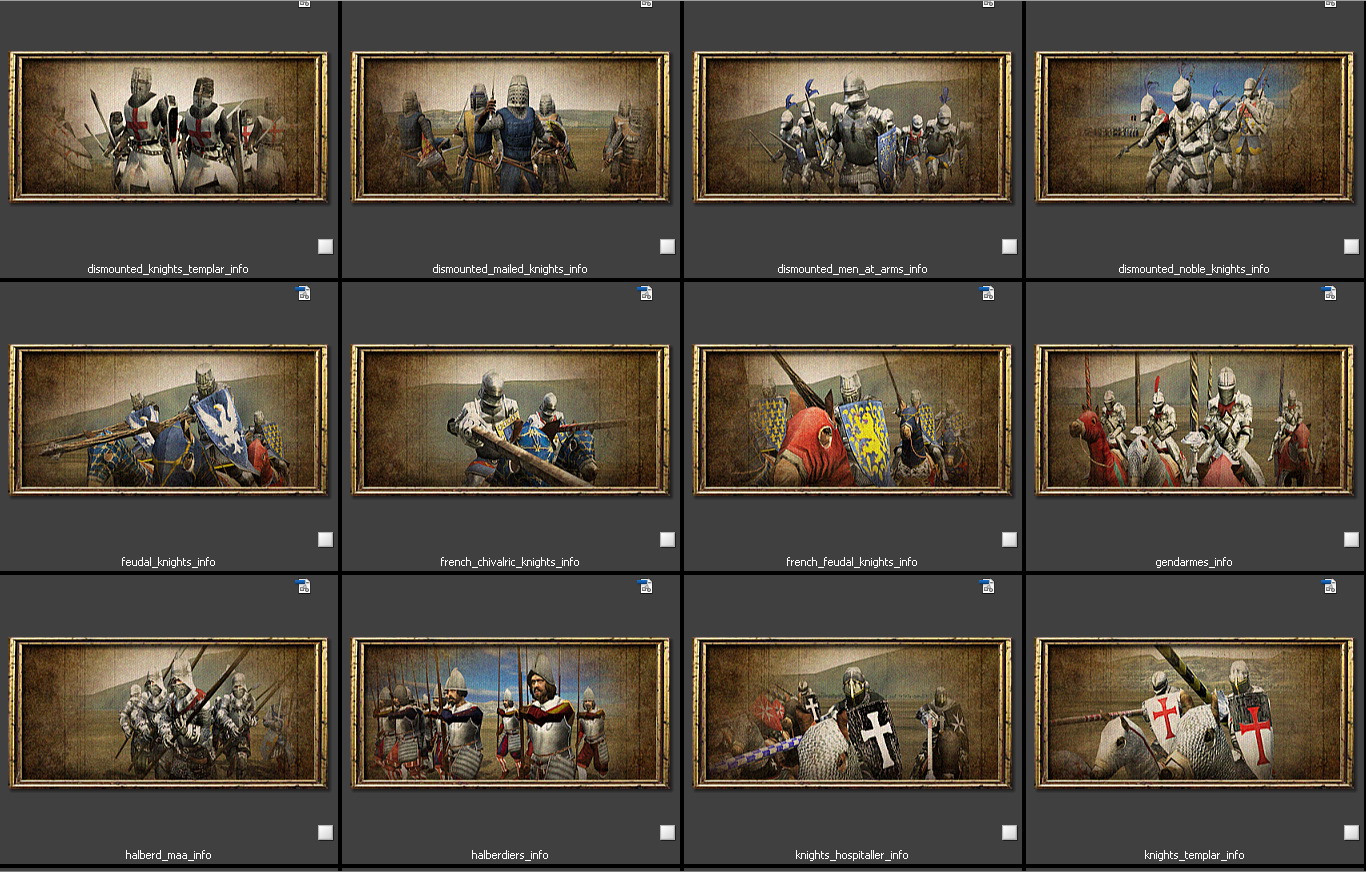Open the french_feudal_knights_info picture
The image size is (1366, 872).
click(x=852, y=420)
